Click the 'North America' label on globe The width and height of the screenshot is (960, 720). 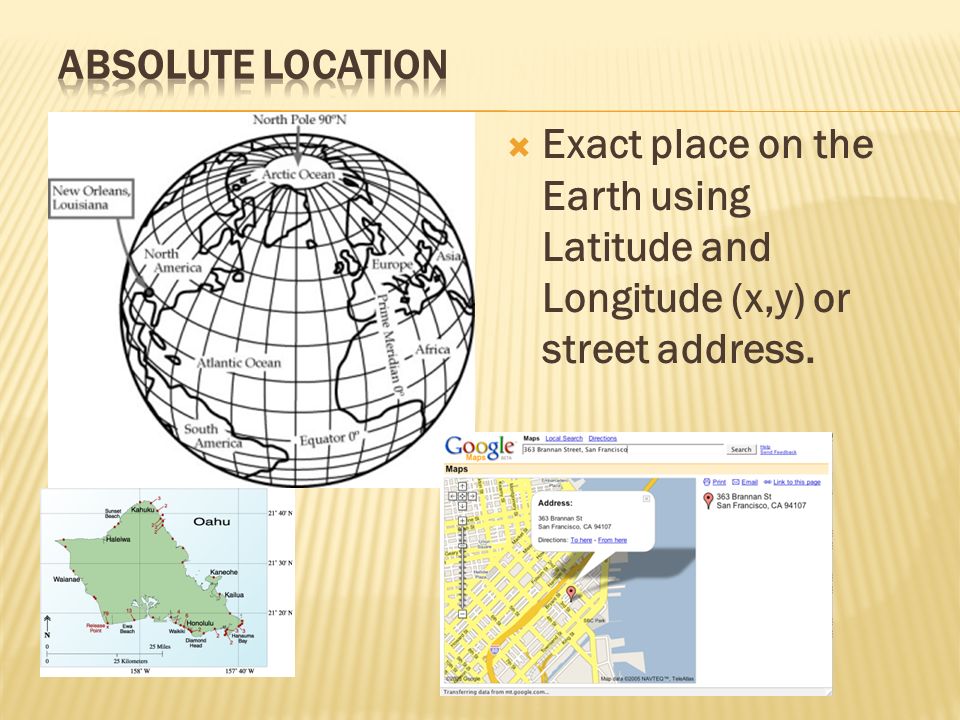(x=173, y=261)
